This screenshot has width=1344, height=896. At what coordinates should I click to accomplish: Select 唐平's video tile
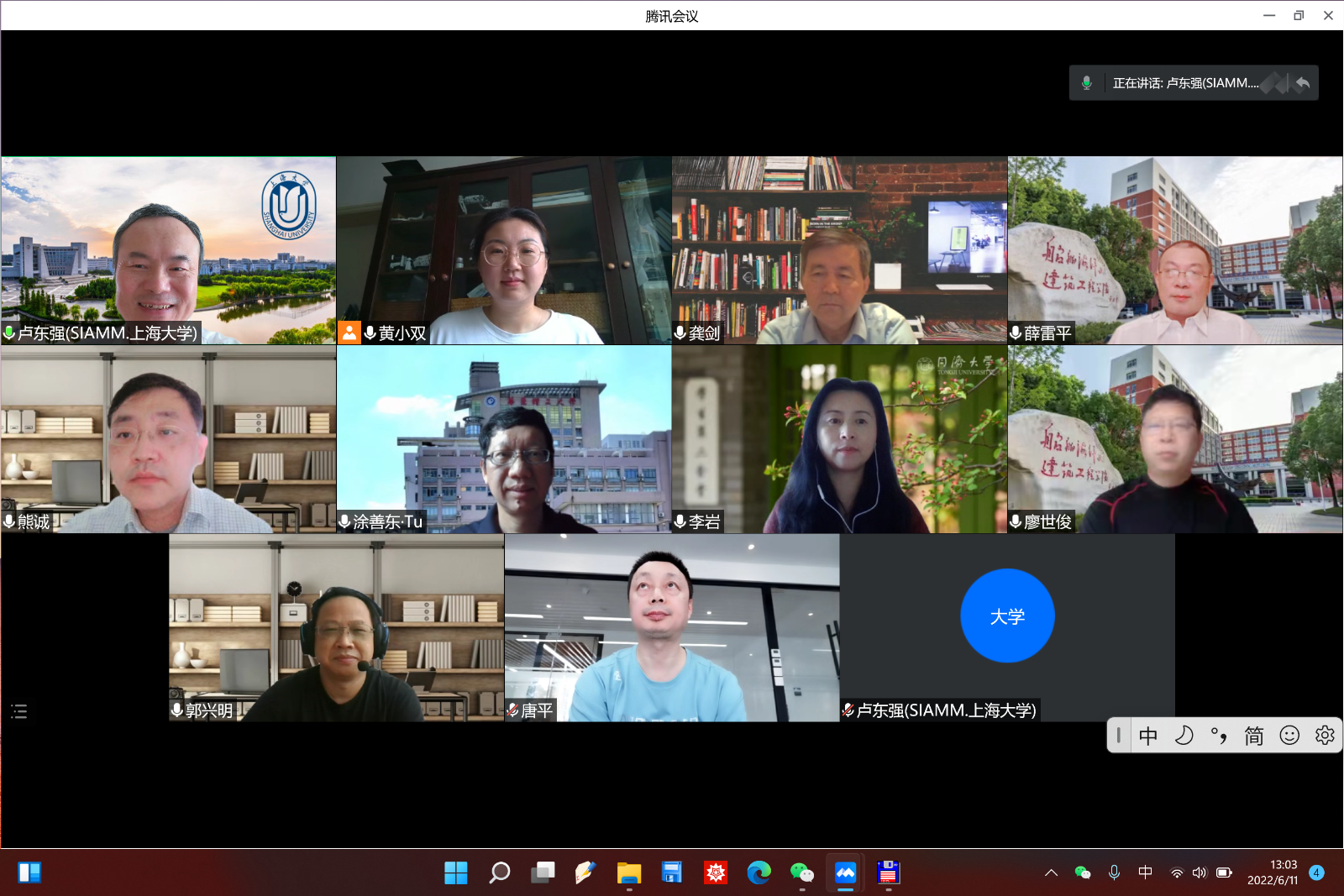[672, 628]
